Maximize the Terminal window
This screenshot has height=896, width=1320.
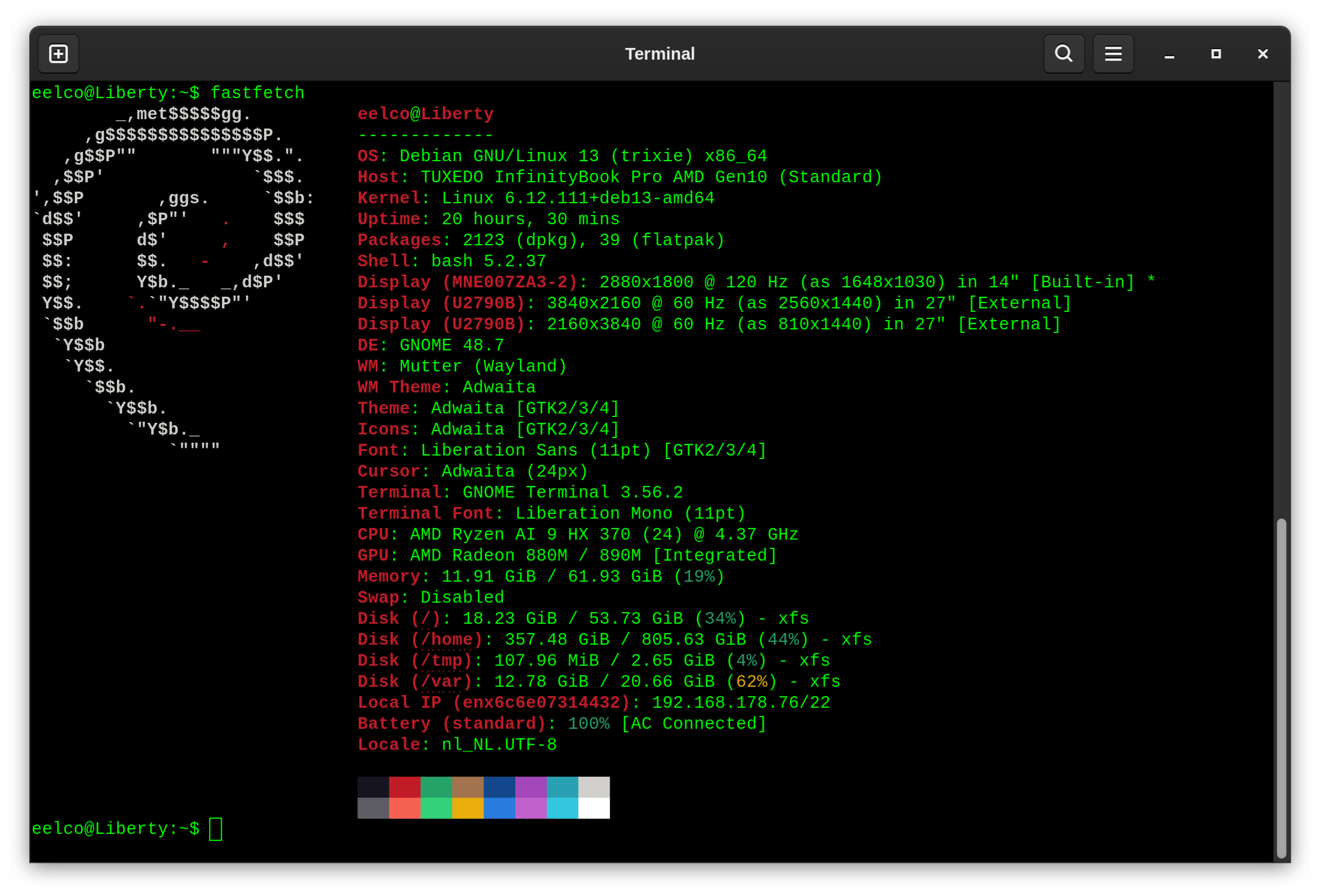[1216, 54]
